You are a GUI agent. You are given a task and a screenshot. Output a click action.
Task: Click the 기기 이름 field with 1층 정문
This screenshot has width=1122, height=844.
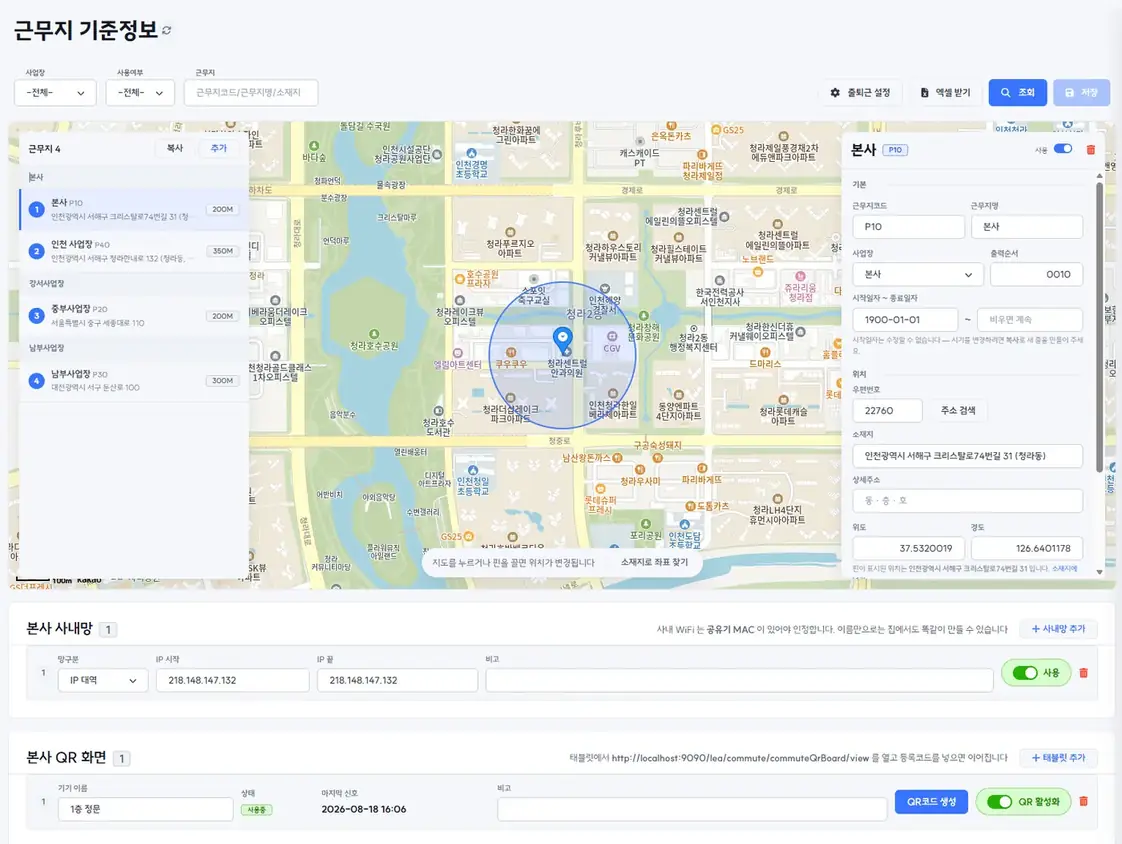pos(145,809)
